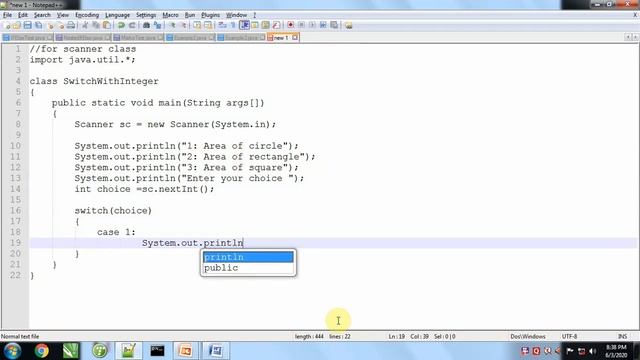This screenshot has height=360, width=640.
Task: Open the File menu
Action: (x=7, y=15)
